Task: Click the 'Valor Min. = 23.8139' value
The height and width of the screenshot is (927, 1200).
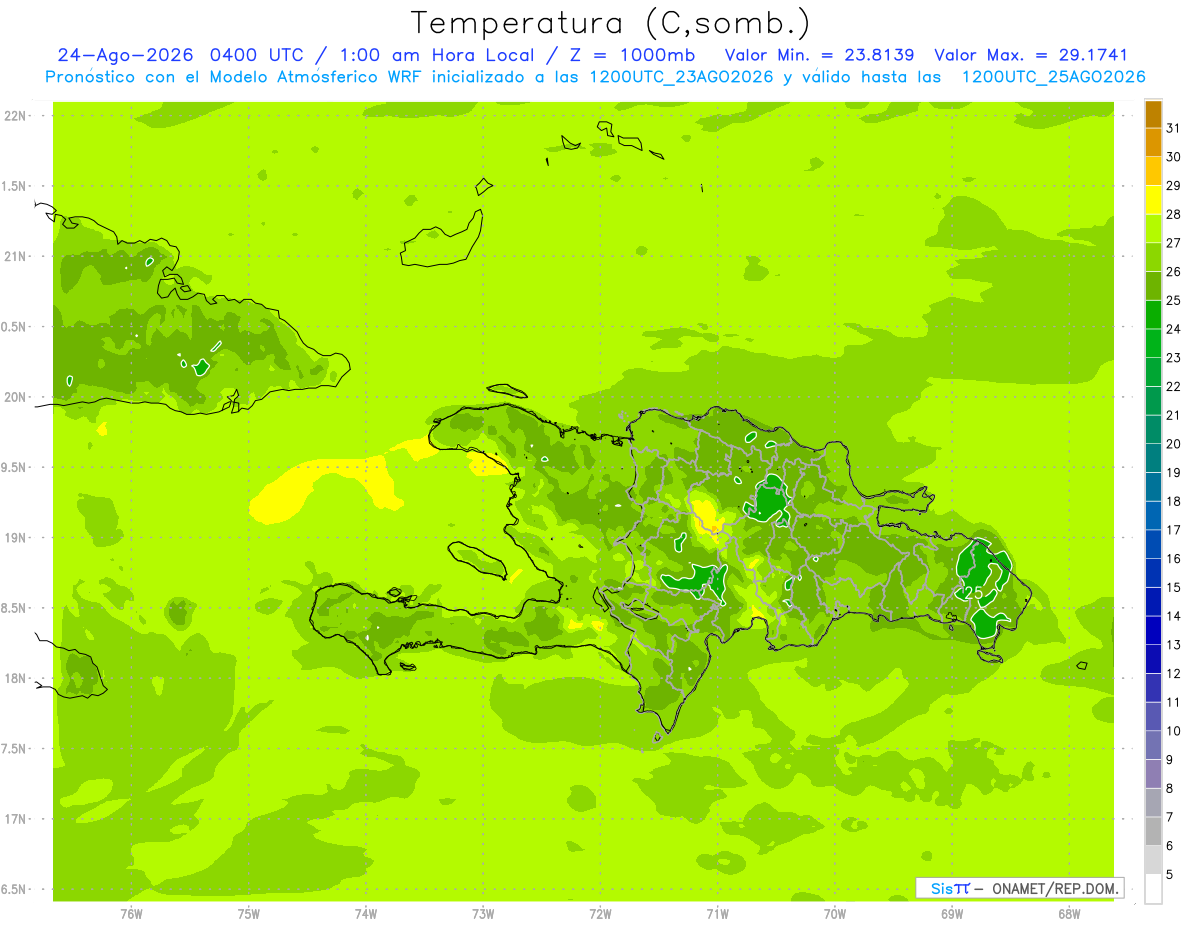Action: point(820,55)
